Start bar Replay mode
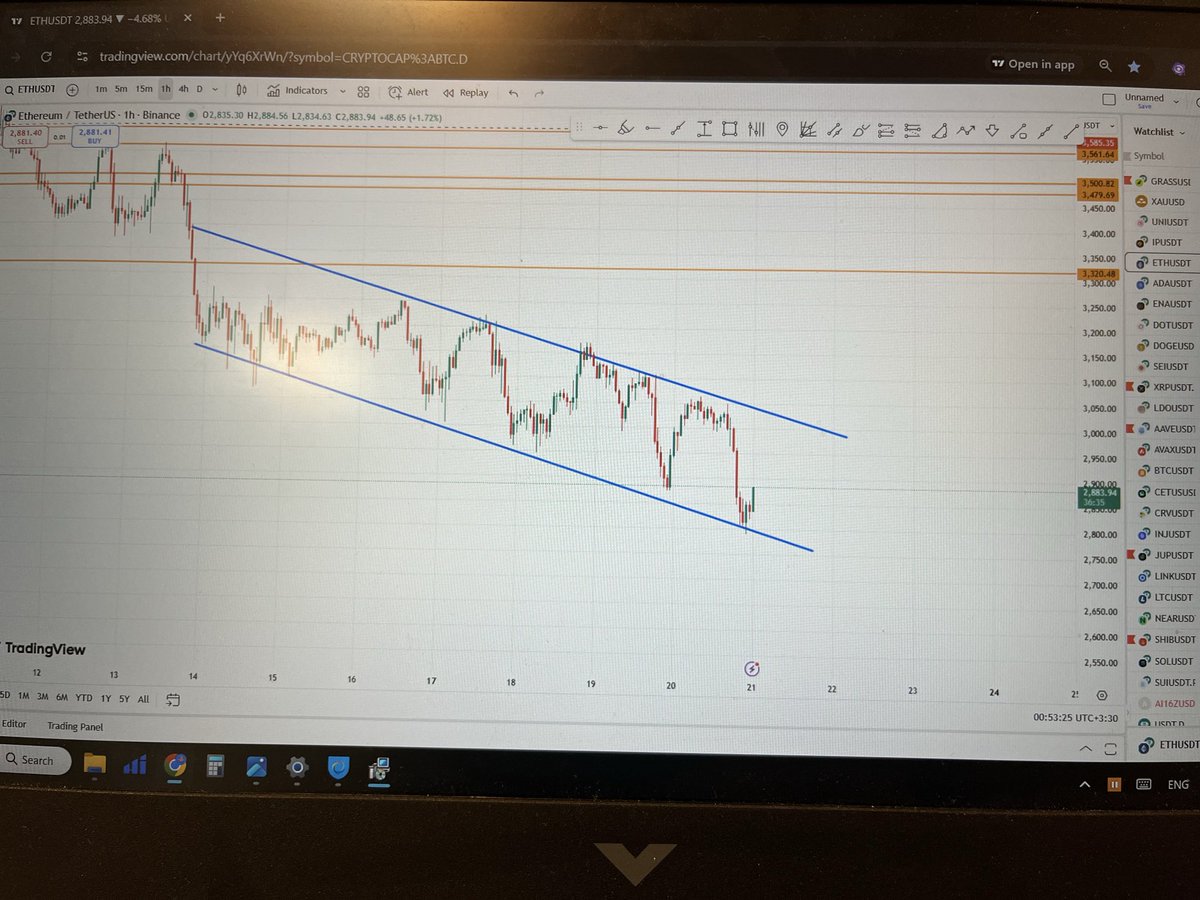The width and height of the screenshot is (1200, 900). pos(467,92)
